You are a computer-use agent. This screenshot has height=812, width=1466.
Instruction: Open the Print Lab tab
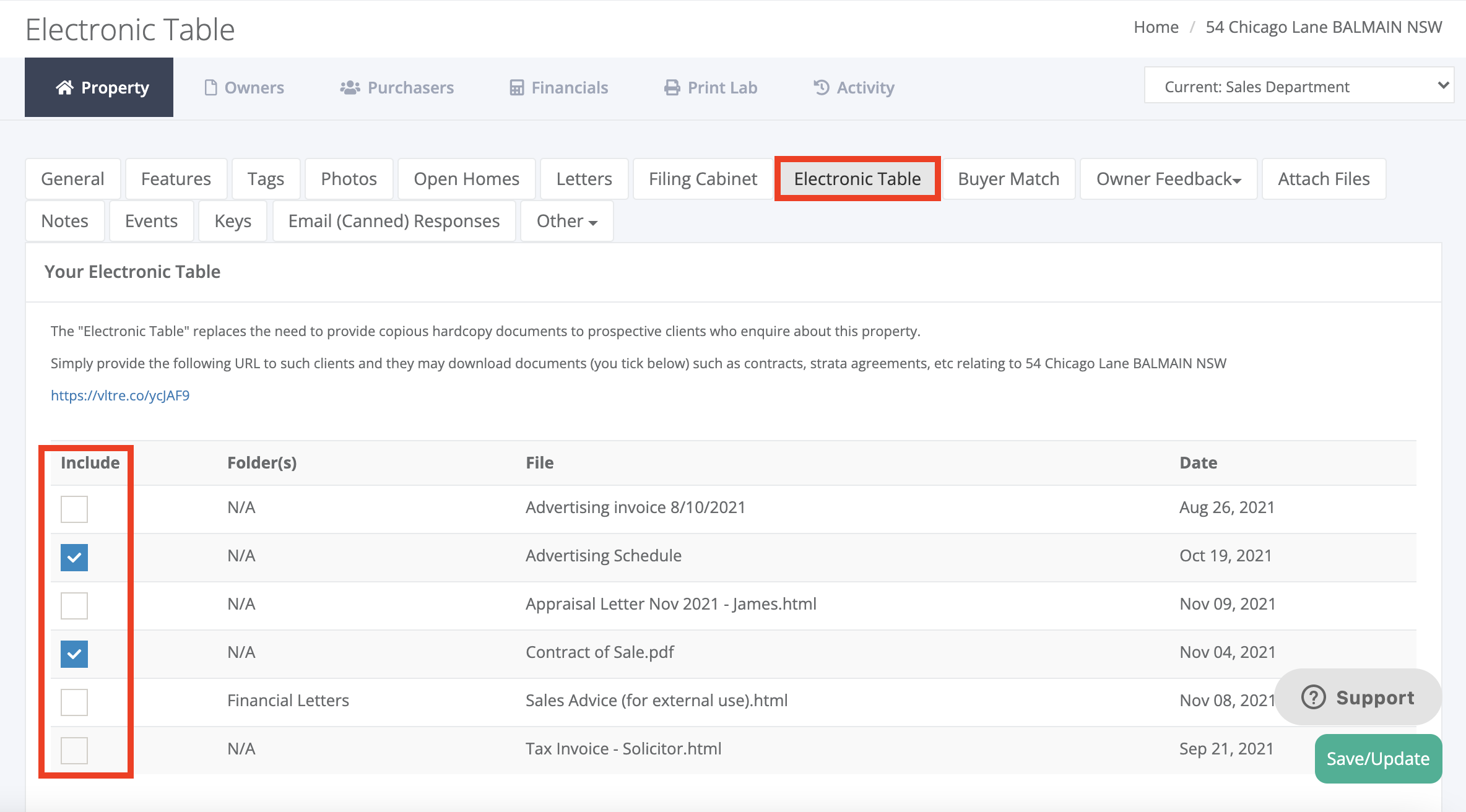[710, 88]
